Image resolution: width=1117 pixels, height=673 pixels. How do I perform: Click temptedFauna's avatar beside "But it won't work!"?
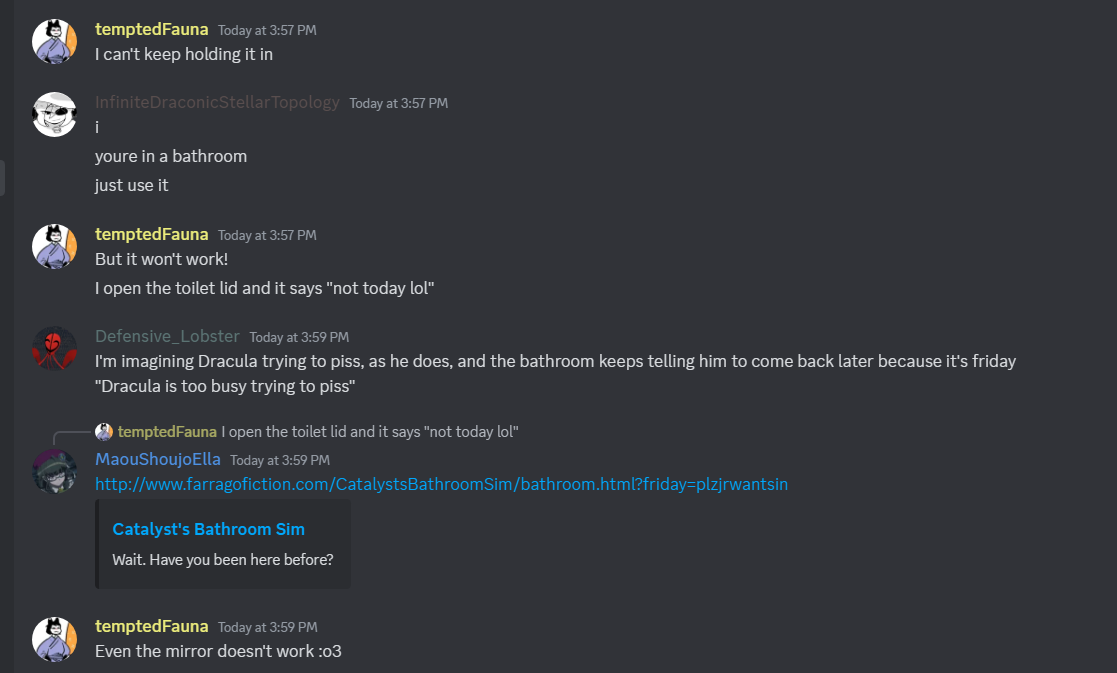click(x=54, y=246)
